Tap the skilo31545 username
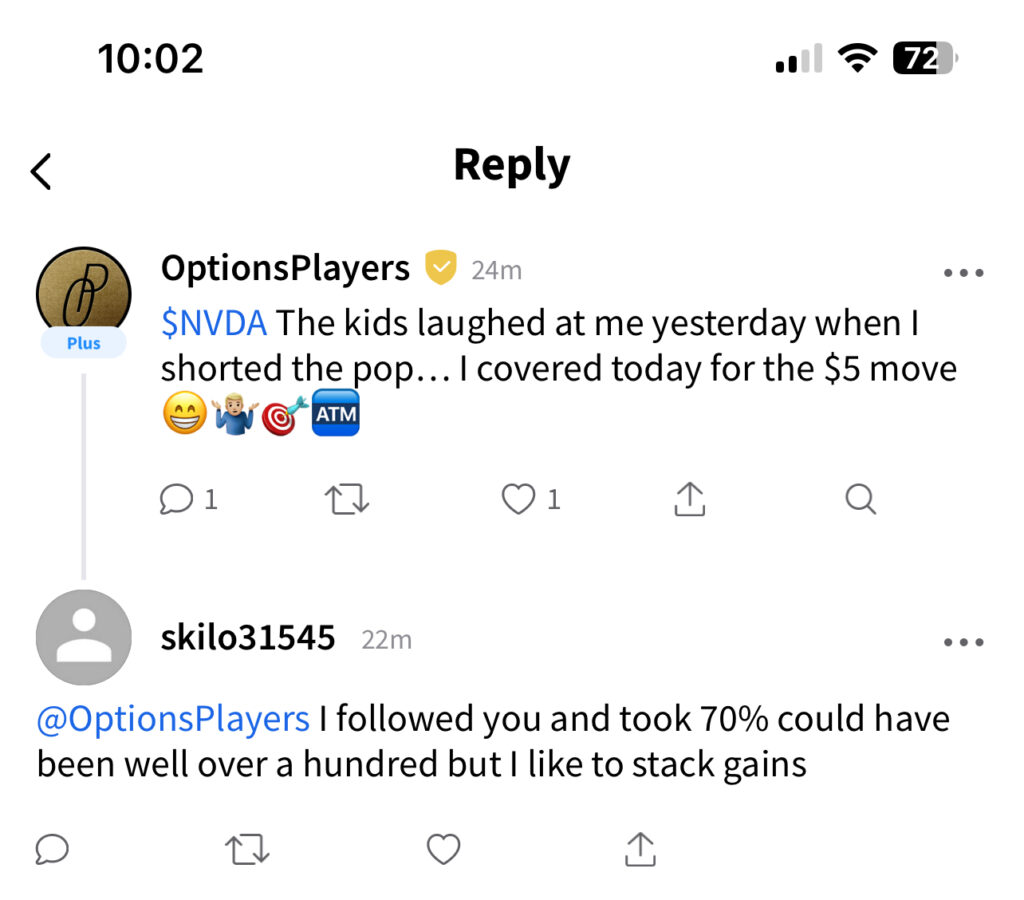Screen dimensions: 1024x900 coord(248,638)
